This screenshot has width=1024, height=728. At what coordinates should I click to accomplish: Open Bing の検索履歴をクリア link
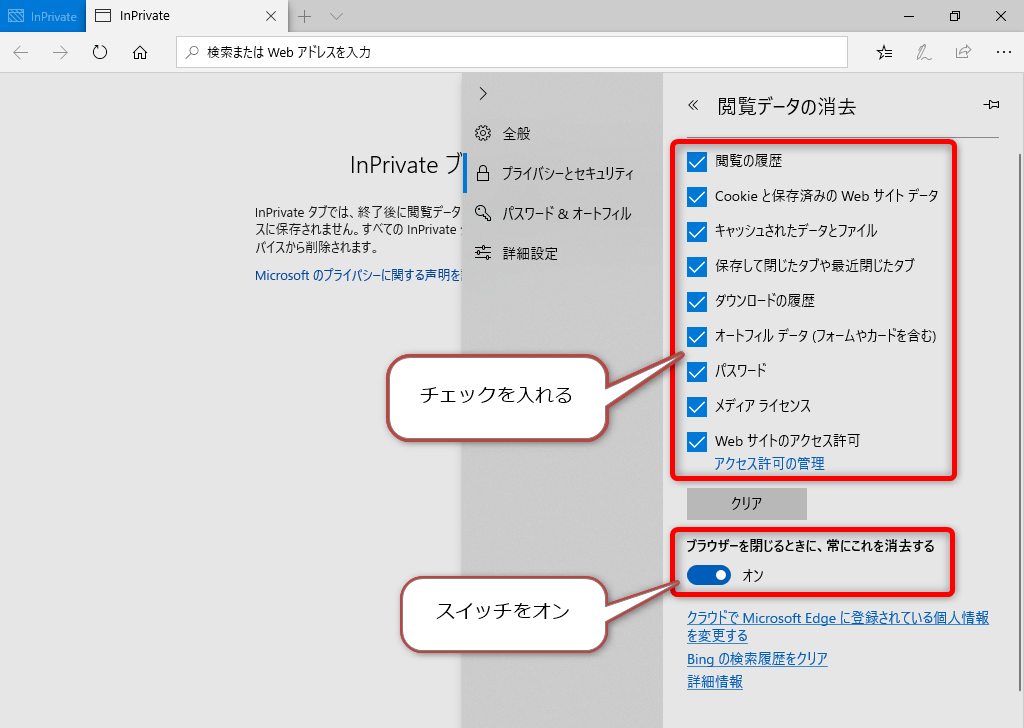click(757, 659)
